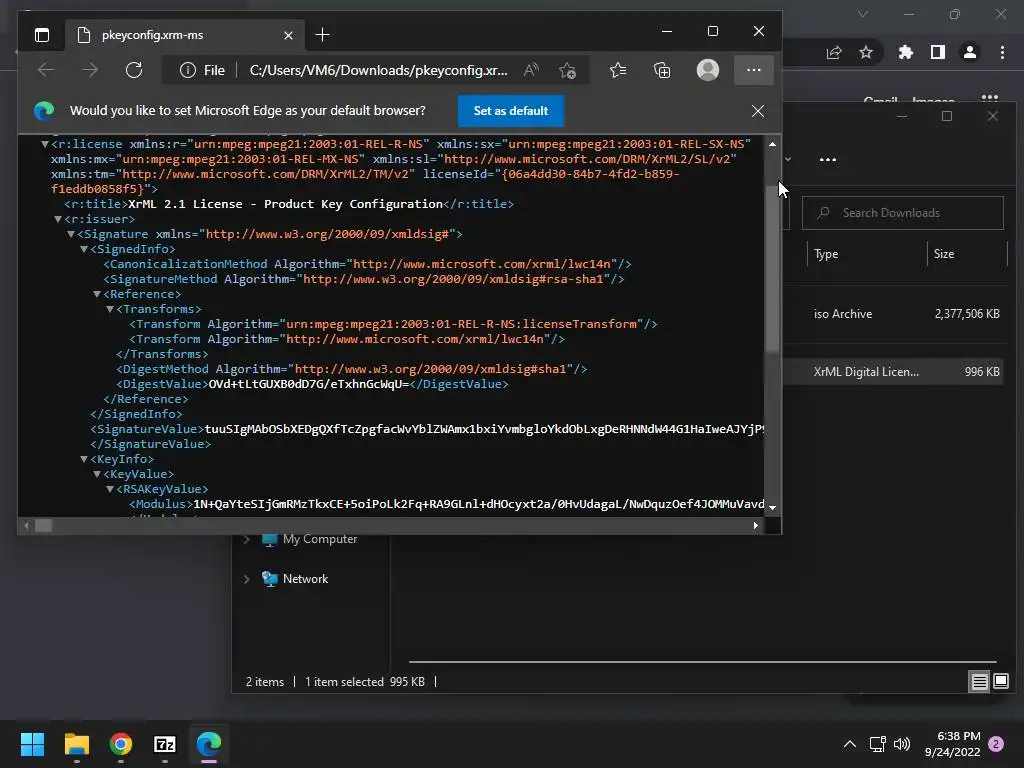Select the pkeyconfig.xrm-ms tab
This screenshot has height=768, width=1024.
[185, 35]
